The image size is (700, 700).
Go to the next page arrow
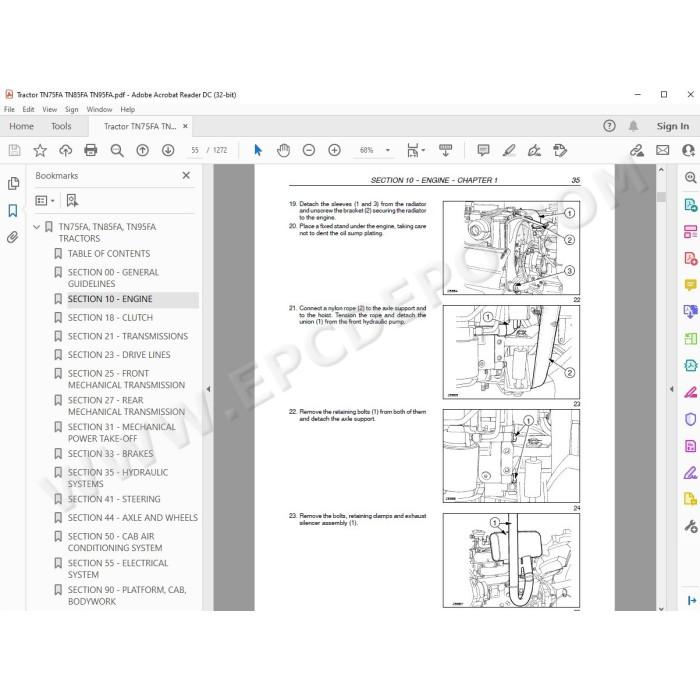(168, 150)
